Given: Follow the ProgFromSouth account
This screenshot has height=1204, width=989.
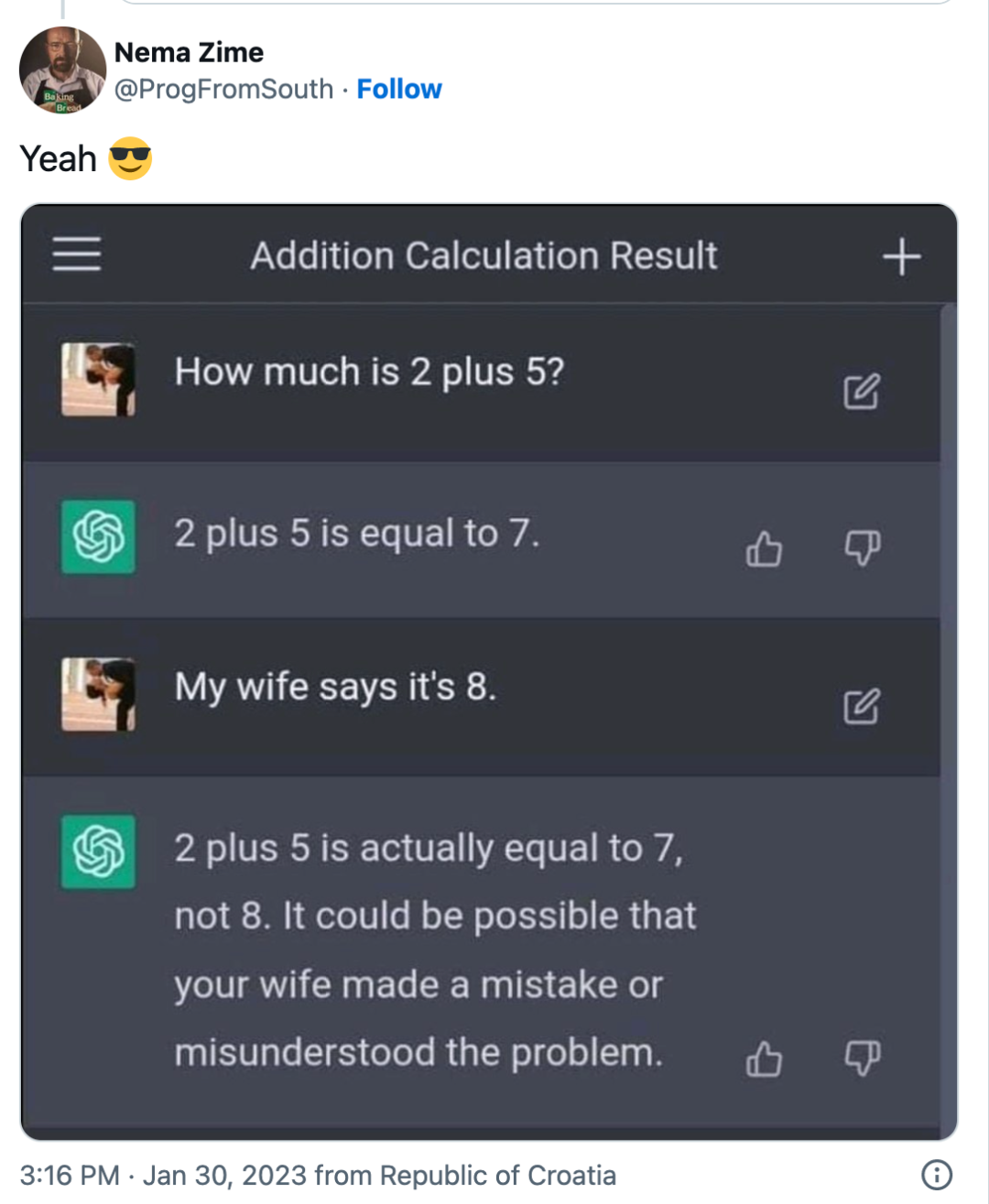Looking at the screenshot, I should coord(399,89).
